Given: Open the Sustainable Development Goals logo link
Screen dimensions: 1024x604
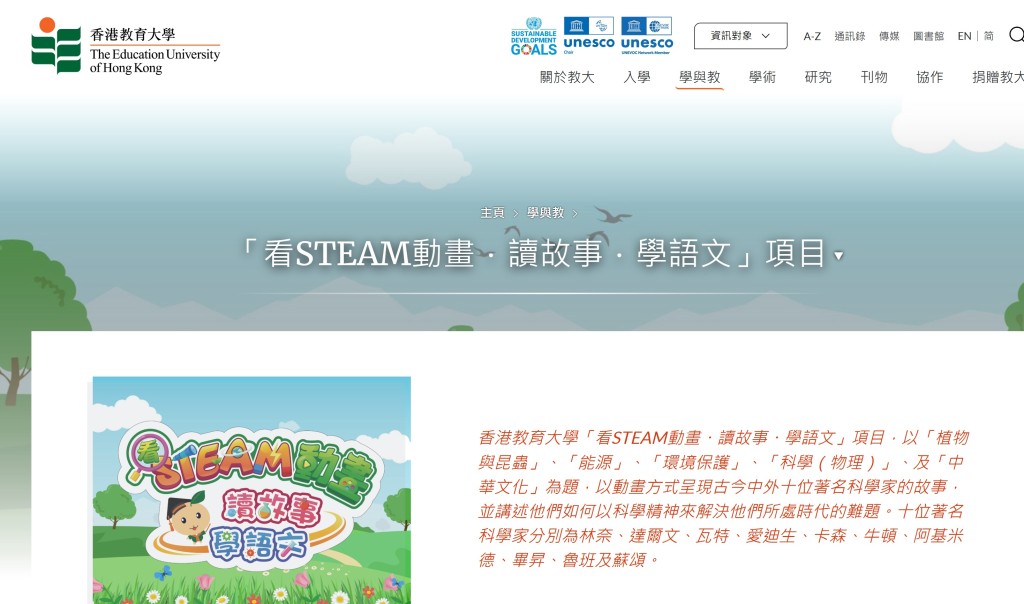Looking at the screenshot, I should (534, 36).
